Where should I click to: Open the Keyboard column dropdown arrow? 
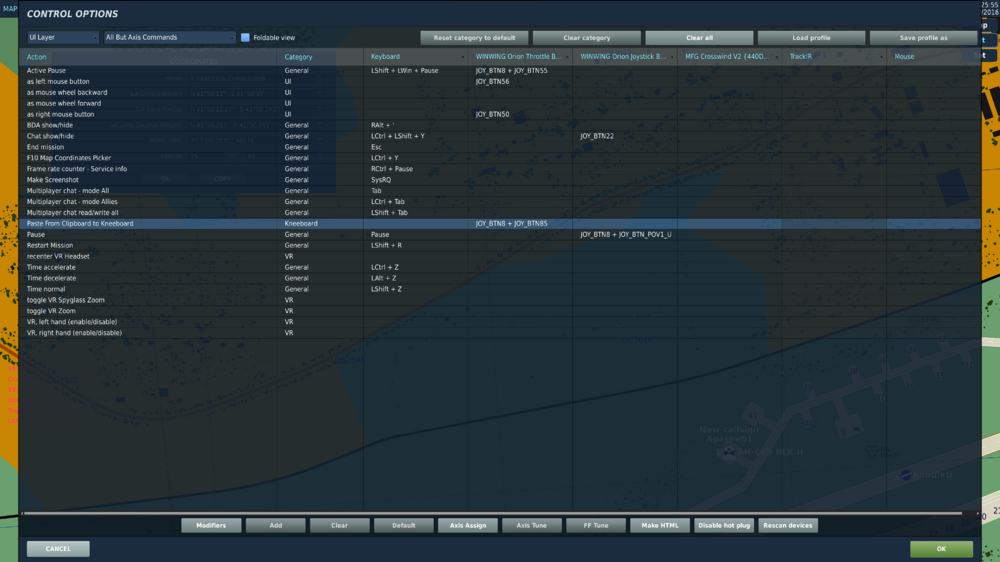[x=462, y=57]
